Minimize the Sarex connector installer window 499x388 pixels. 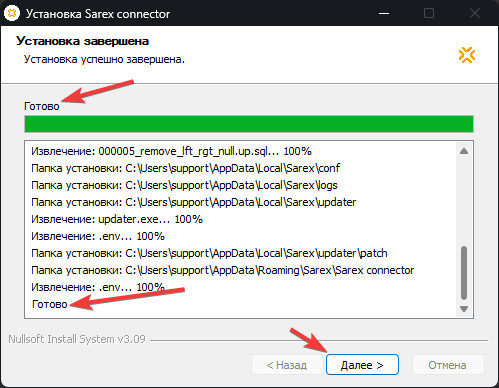point(384,13)
